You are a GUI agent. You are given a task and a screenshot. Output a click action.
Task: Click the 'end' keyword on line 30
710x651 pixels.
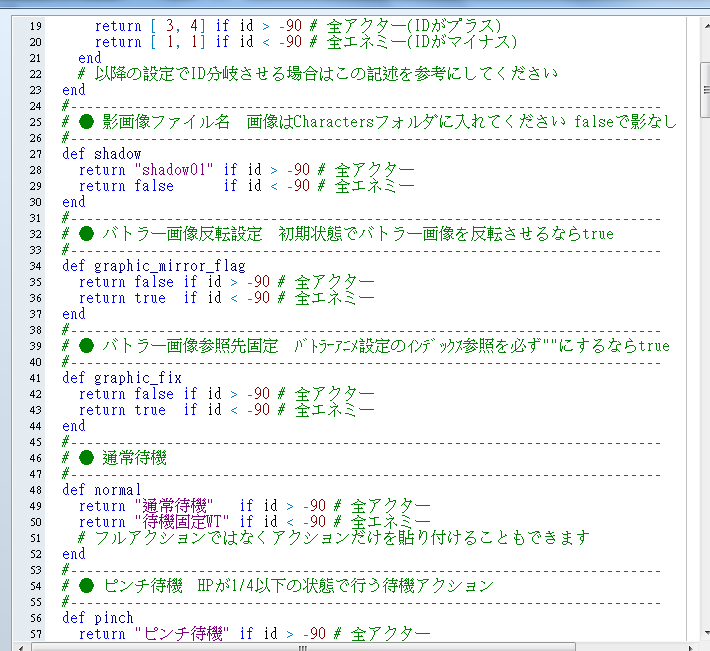pos(74,202)
